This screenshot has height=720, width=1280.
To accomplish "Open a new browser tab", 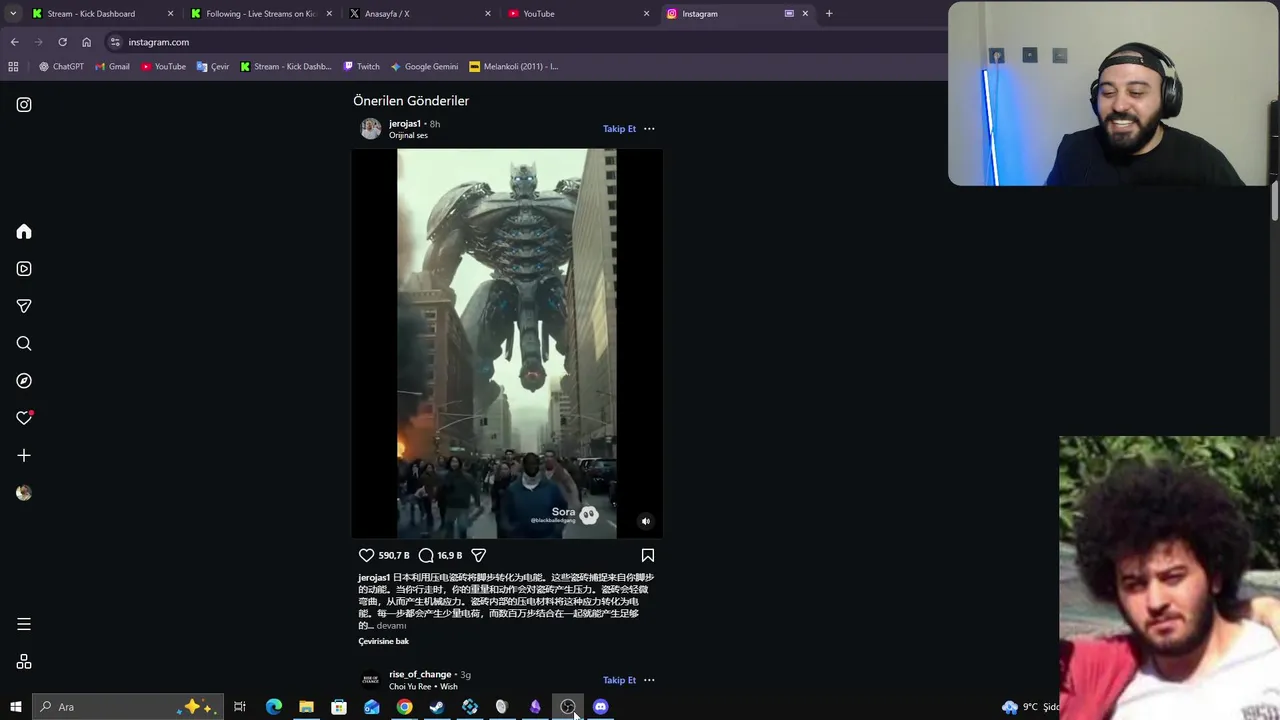I will click(829, 14).
